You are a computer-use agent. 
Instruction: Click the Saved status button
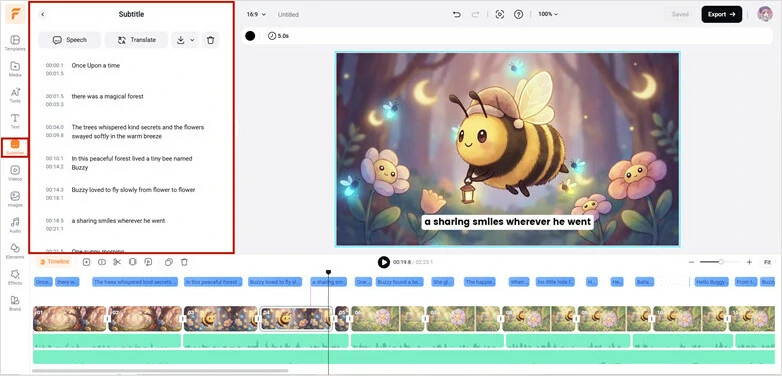680,14
